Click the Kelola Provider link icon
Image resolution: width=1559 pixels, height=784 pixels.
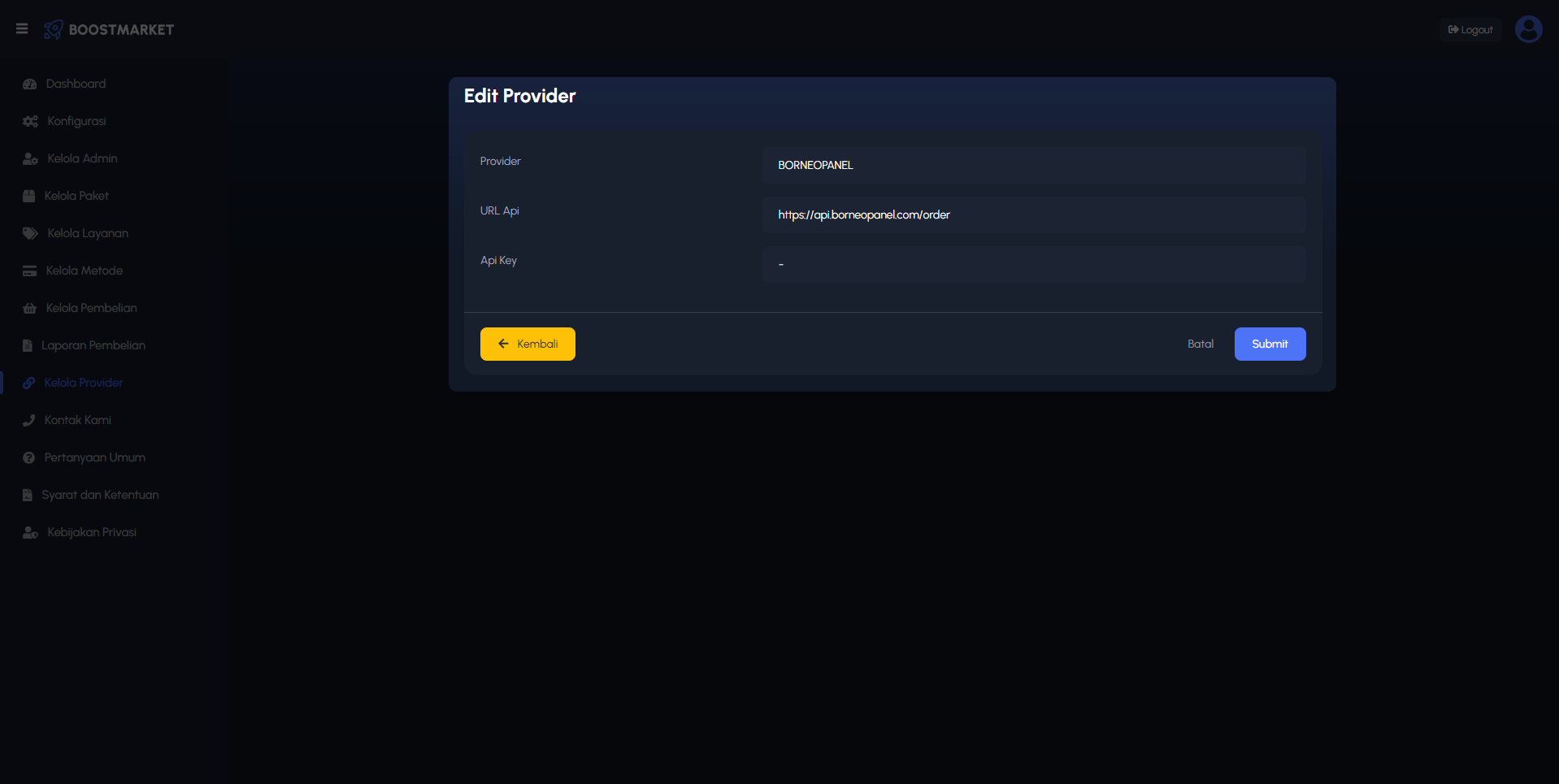click(x=29, y=383)
